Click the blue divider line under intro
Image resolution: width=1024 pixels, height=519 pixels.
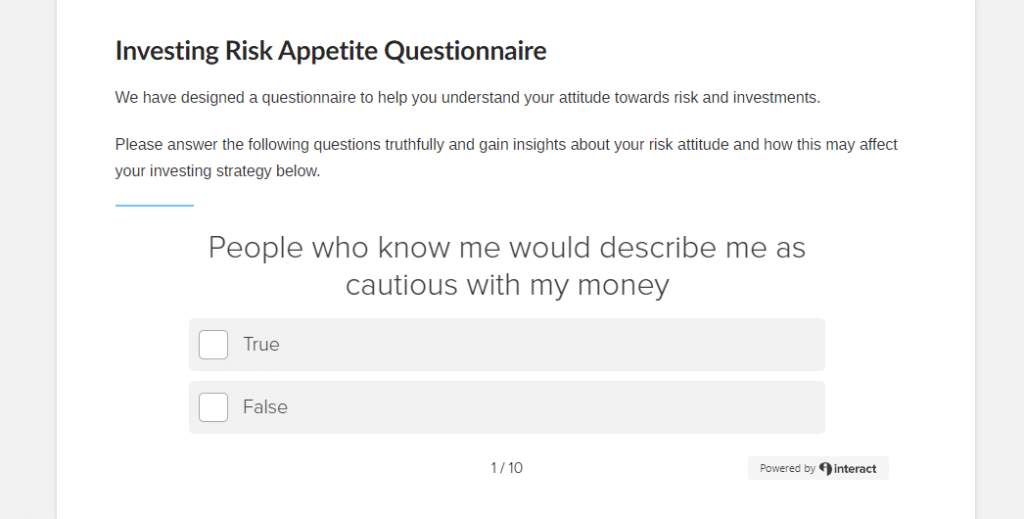pos(154,206)
